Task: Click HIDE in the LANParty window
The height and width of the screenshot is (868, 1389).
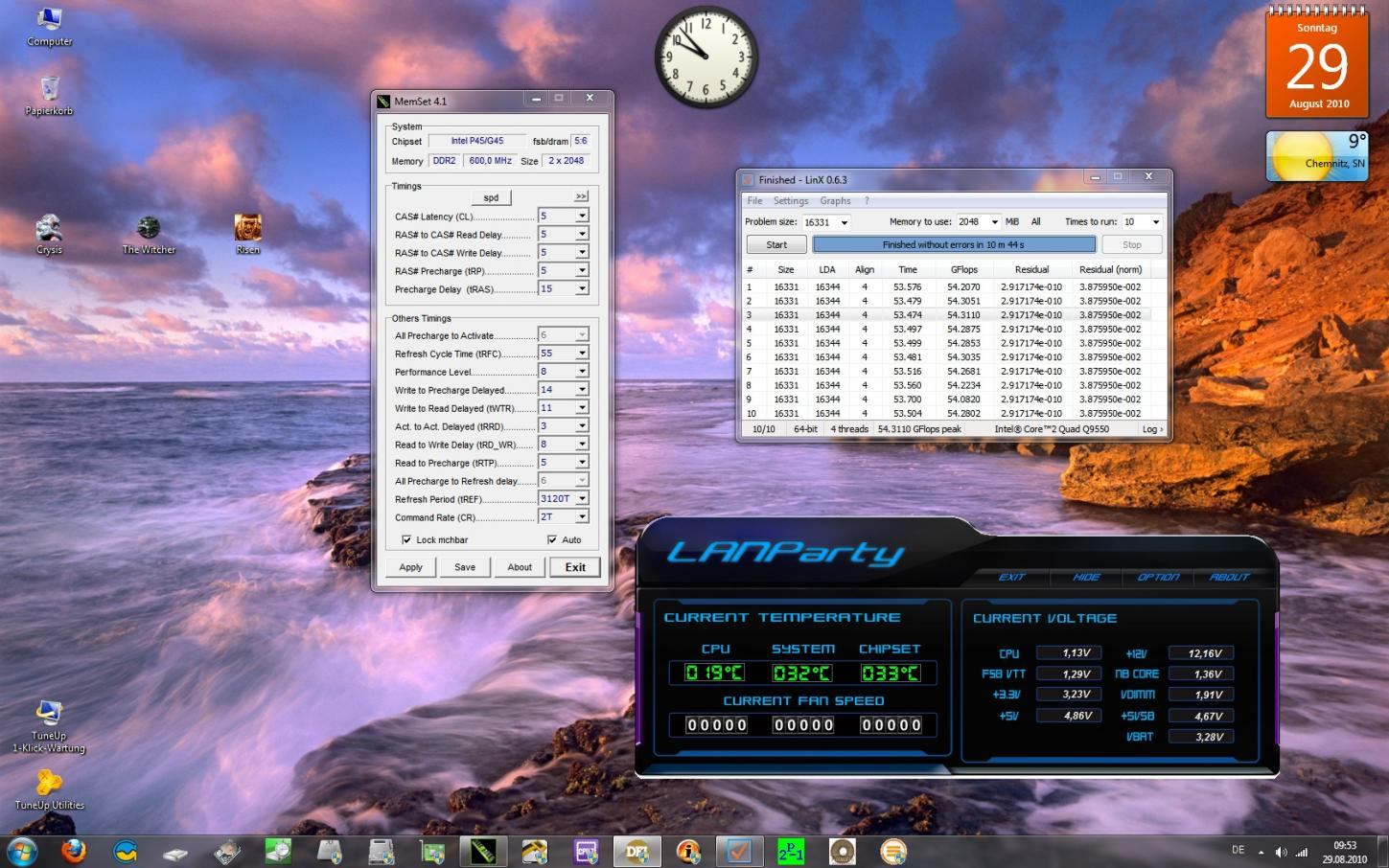Action: 1086,577
